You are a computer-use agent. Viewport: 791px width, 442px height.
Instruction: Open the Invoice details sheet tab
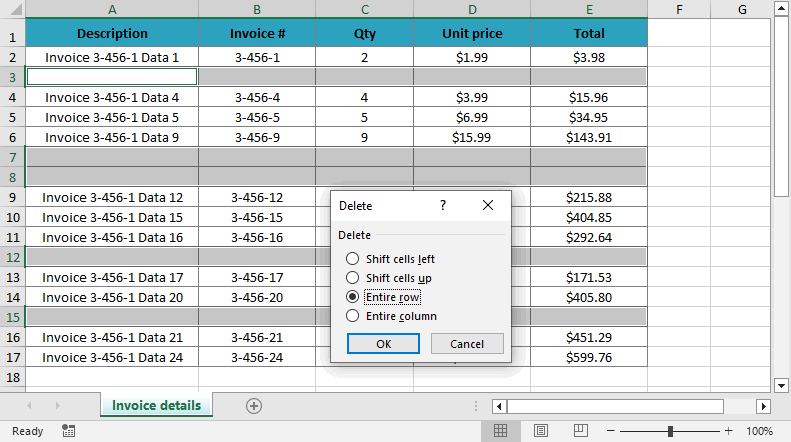point(156,405)
